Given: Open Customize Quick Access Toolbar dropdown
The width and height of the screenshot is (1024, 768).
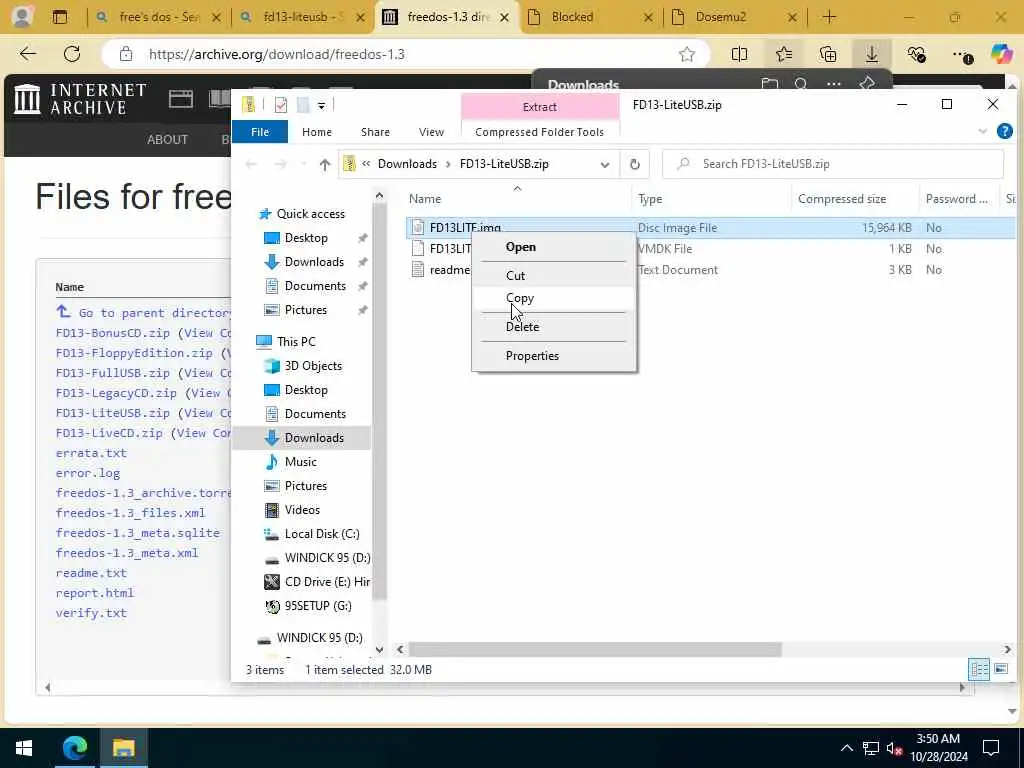Looking at the screenshot, I should (x=321, y=105).
